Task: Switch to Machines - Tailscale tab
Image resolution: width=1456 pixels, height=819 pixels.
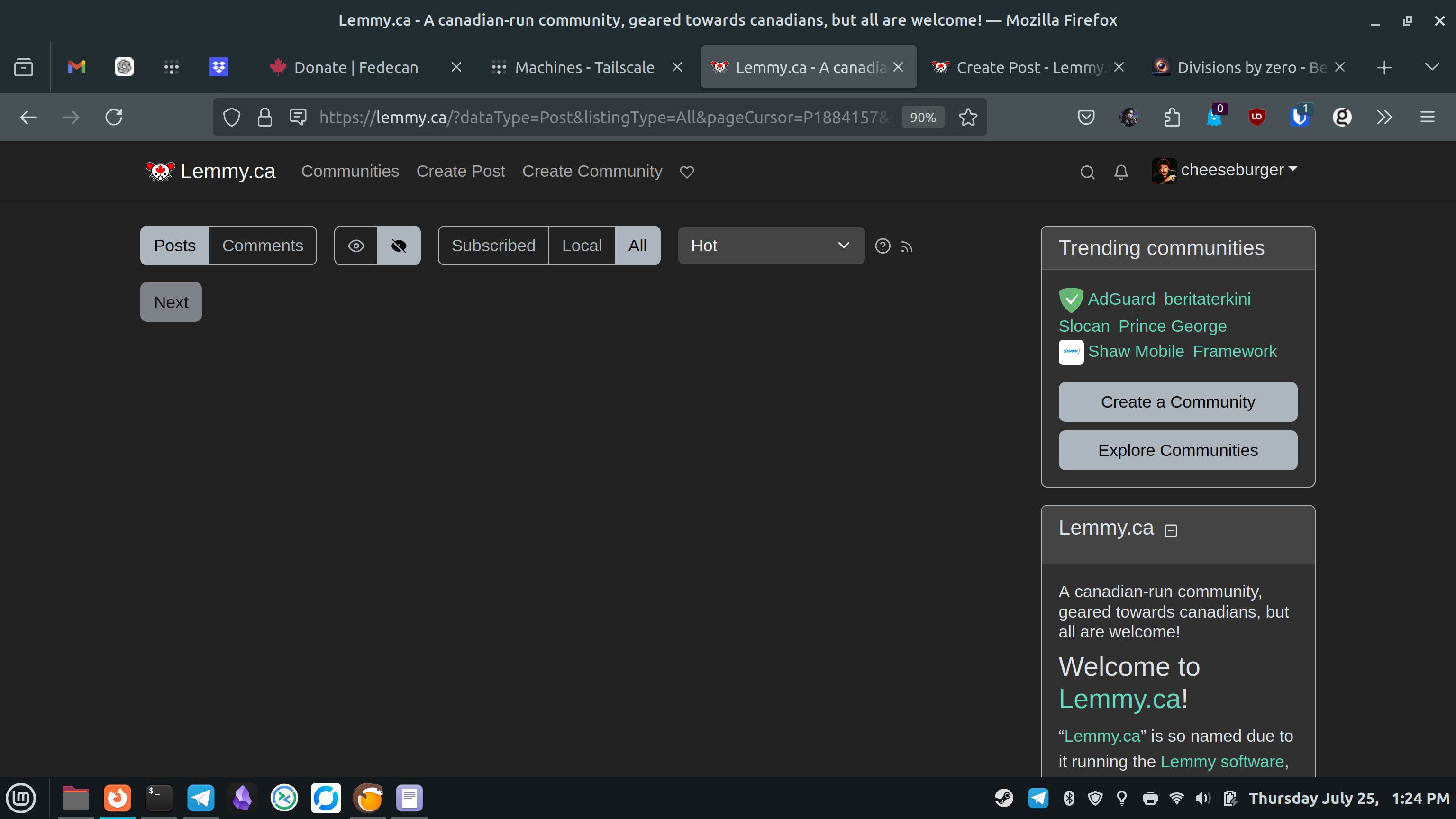Action: click(584, 68)
